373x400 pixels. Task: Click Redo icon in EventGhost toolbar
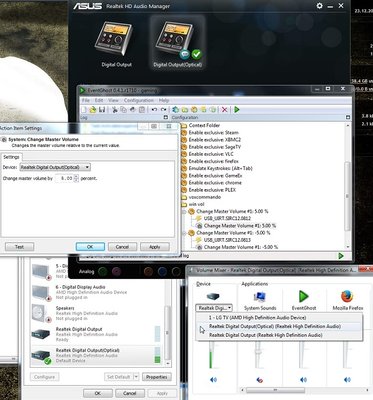(164, 110)
